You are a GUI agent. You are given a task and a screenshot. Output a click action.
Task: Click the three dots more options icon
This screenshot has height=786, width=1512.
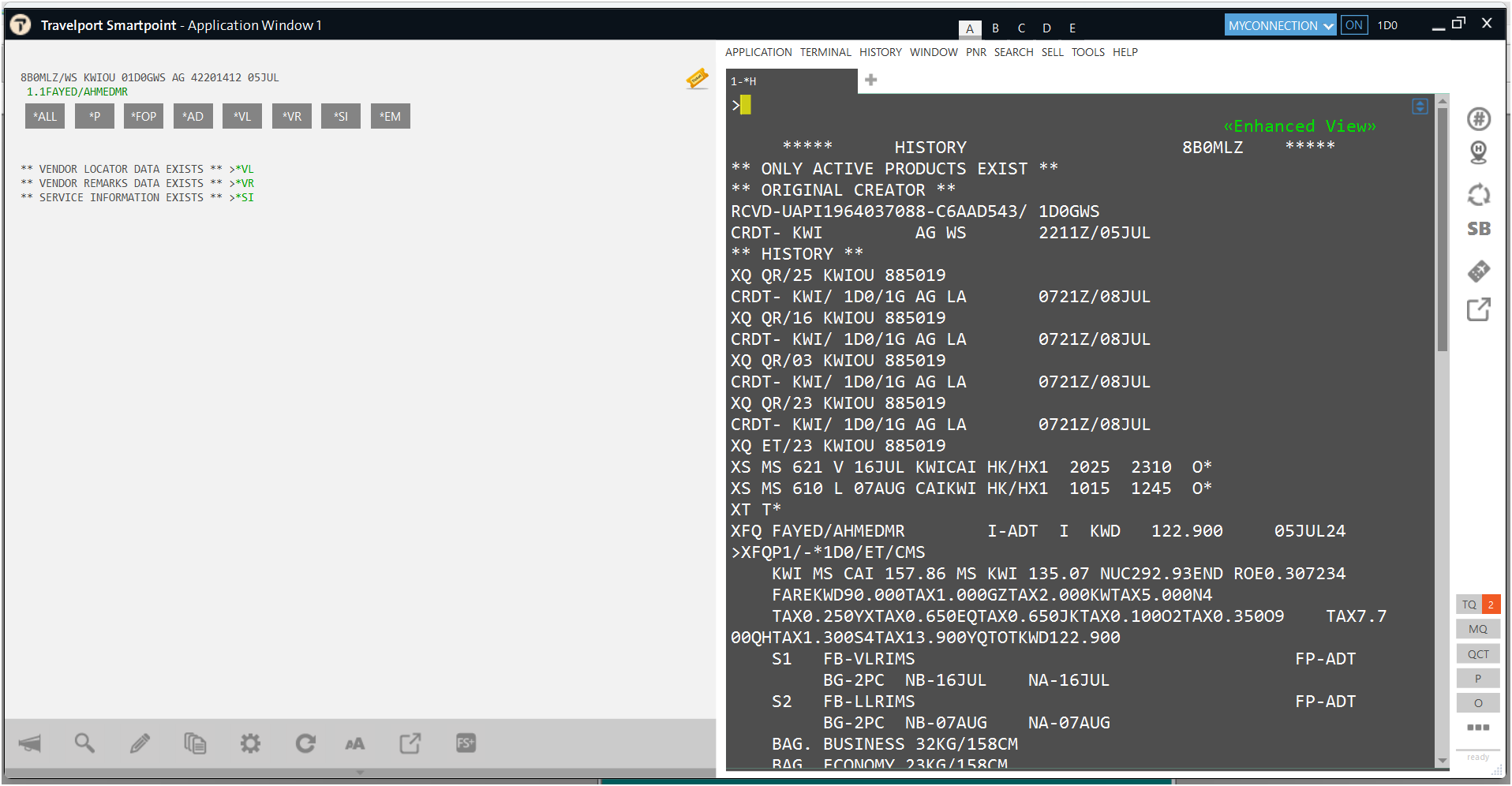(1478, 728)
